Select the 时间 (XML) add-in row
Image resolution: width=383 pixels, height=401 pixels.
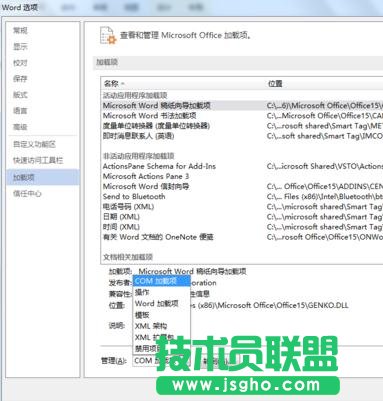(x=242, y=227)
